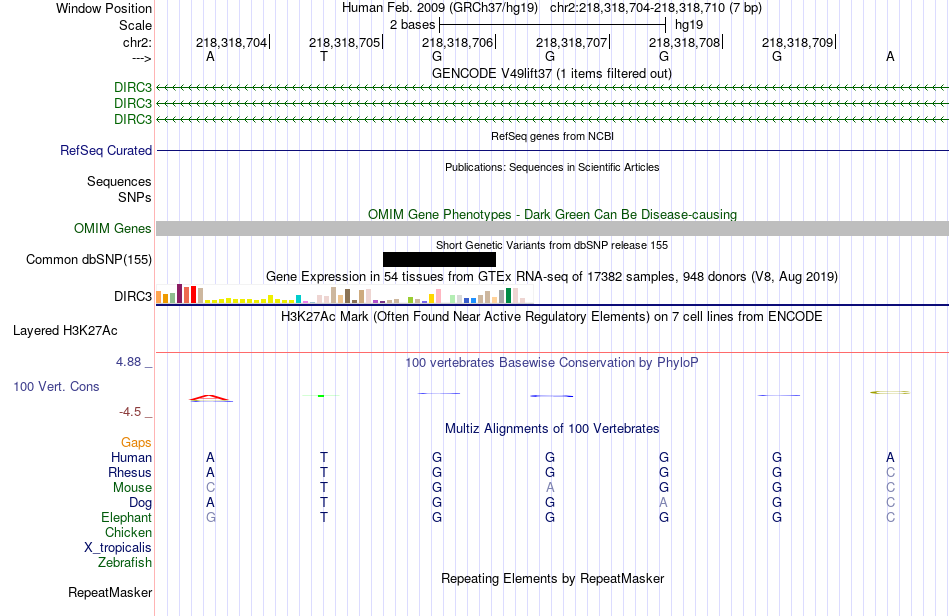Click the position label 218,318,704
This screenshot has width=950, height=616.
(231, 42)
